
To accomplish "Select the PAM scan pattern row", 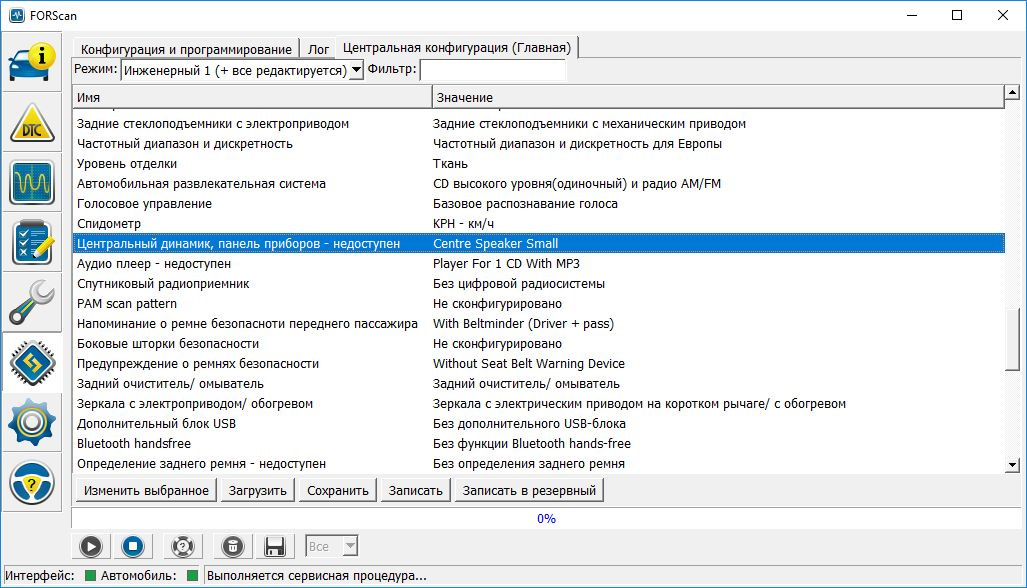I will tap(538, 304).
